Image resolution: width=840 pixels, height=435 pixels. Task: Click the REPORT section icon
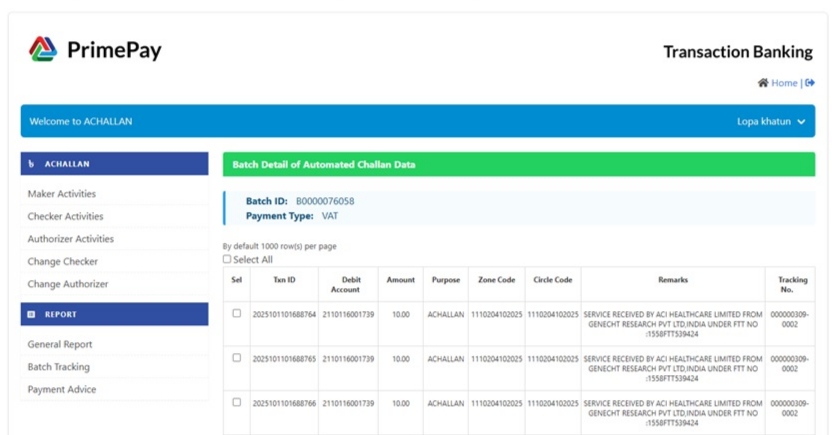pos(31,314)
